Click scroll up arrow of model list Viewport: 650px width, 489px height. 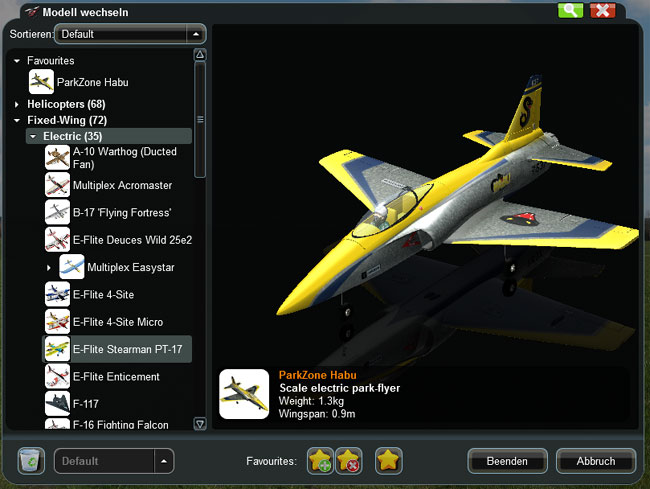tap(200, 54)
